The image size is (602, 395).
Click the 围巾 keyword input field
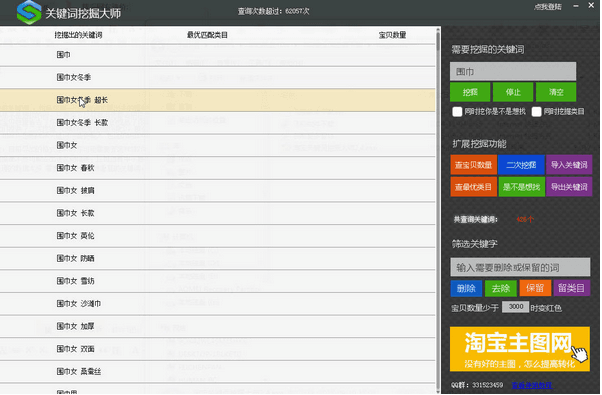pos(513,71)
